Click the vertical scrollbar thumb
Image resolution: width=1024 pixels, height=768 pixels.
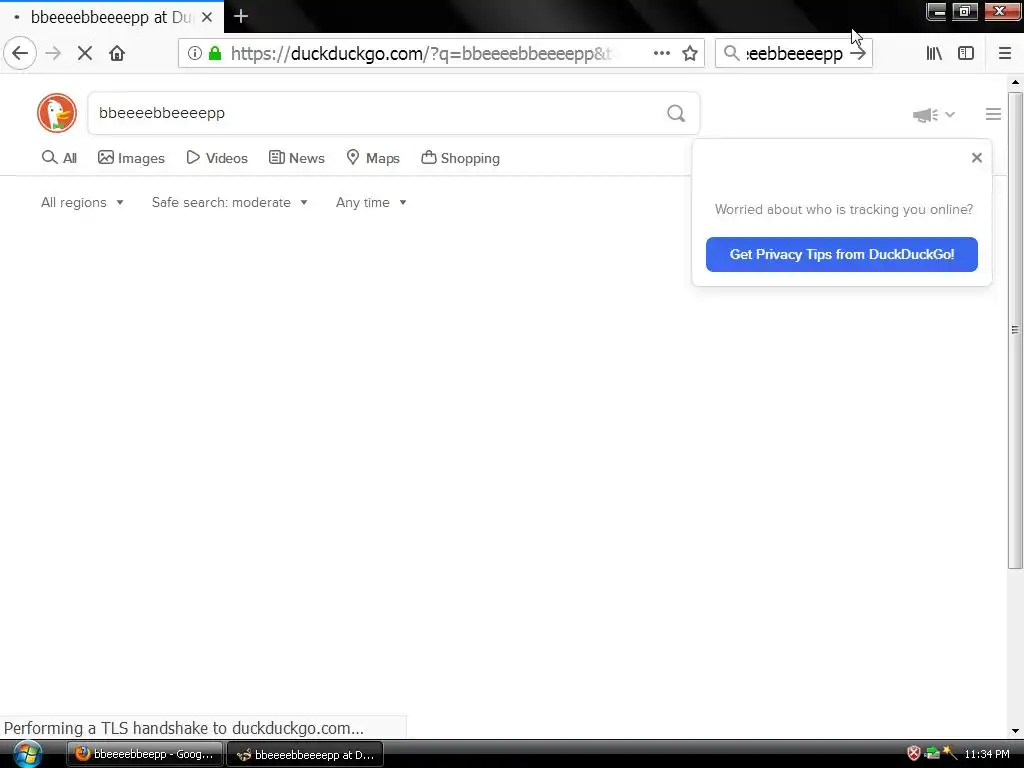coord(1015,330)
